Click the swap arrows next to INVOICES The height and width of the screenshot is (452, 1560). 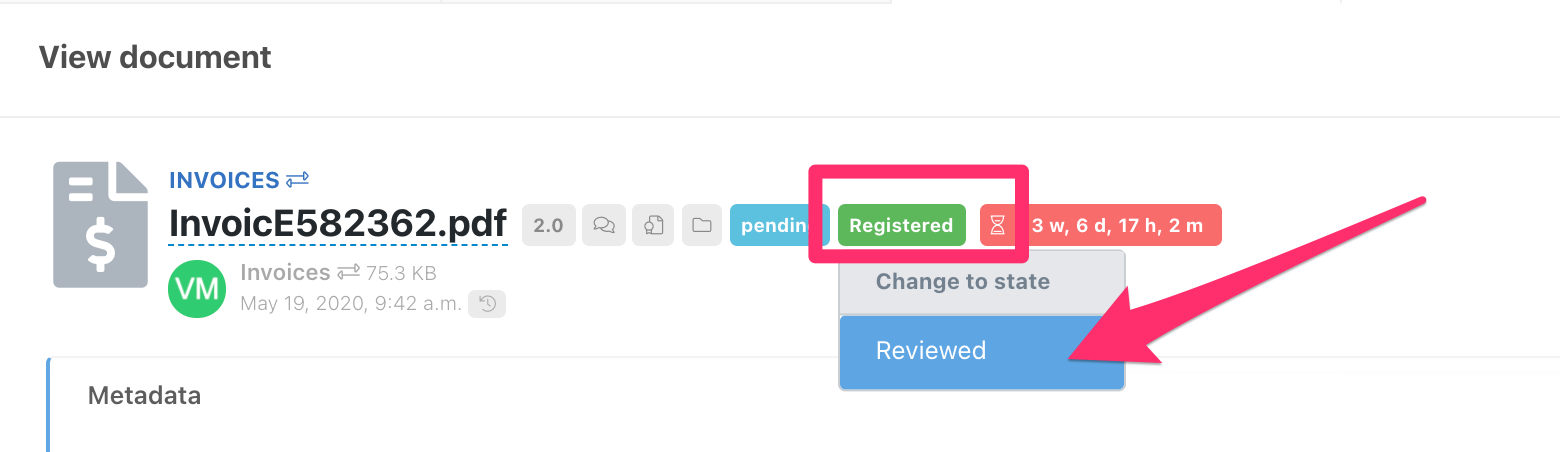297,180
